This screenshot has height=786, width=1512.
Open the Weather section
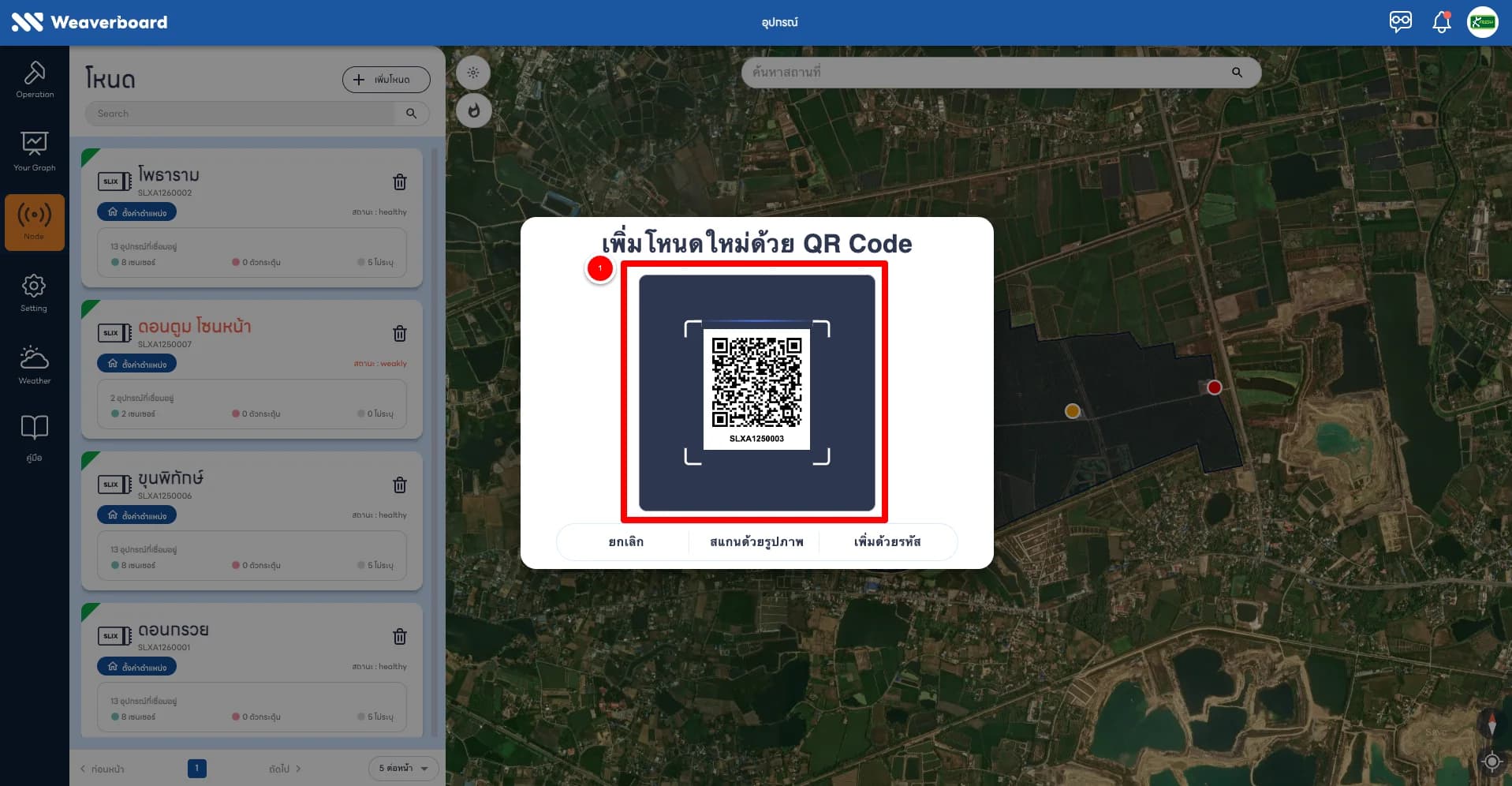(35, 365)
